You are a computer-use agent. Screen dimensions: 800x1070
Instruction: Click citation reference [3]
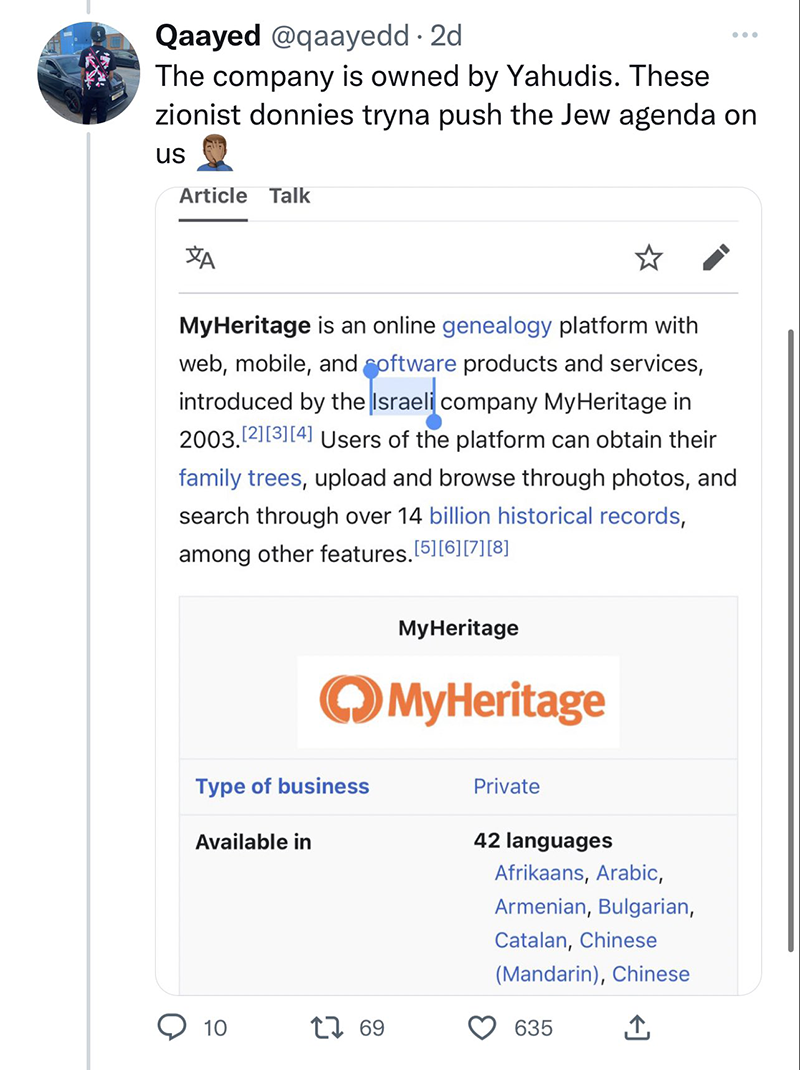276,433
